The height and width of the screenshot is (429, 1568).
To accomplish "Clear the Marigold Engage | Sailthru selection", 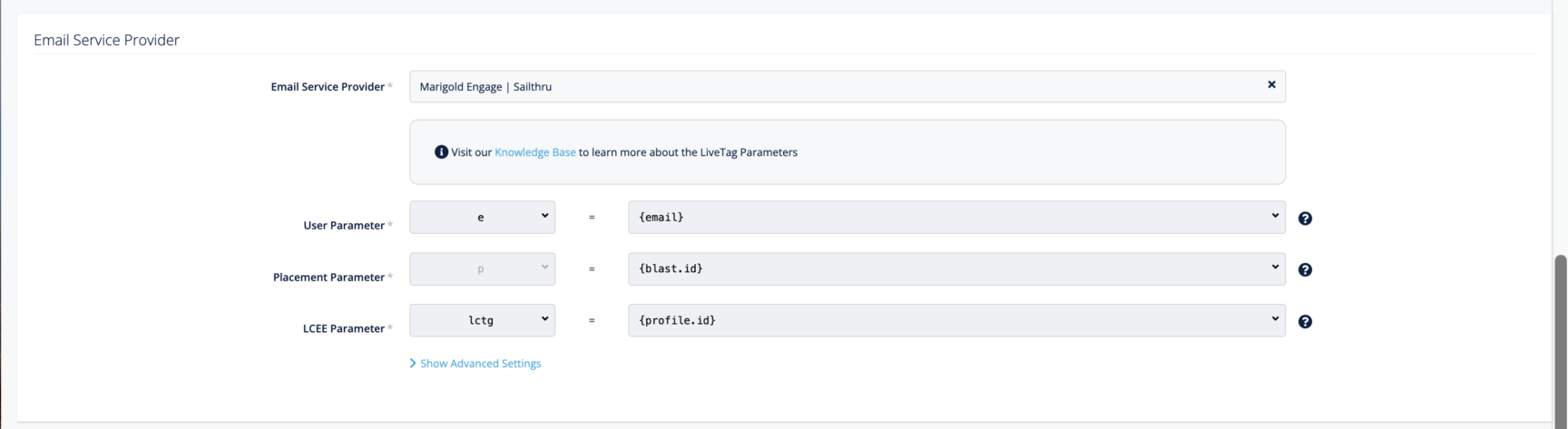I will pos(1271,84).
